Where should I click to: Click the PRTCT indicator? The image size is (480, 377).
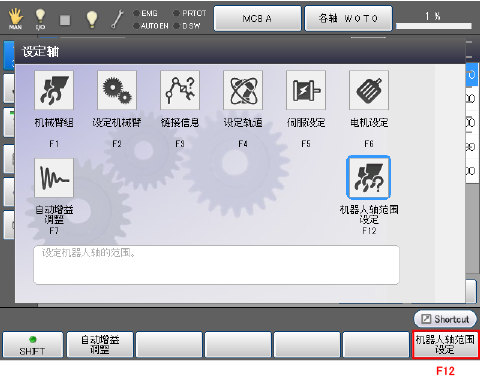pyautogui.click(x=176, y=13)
